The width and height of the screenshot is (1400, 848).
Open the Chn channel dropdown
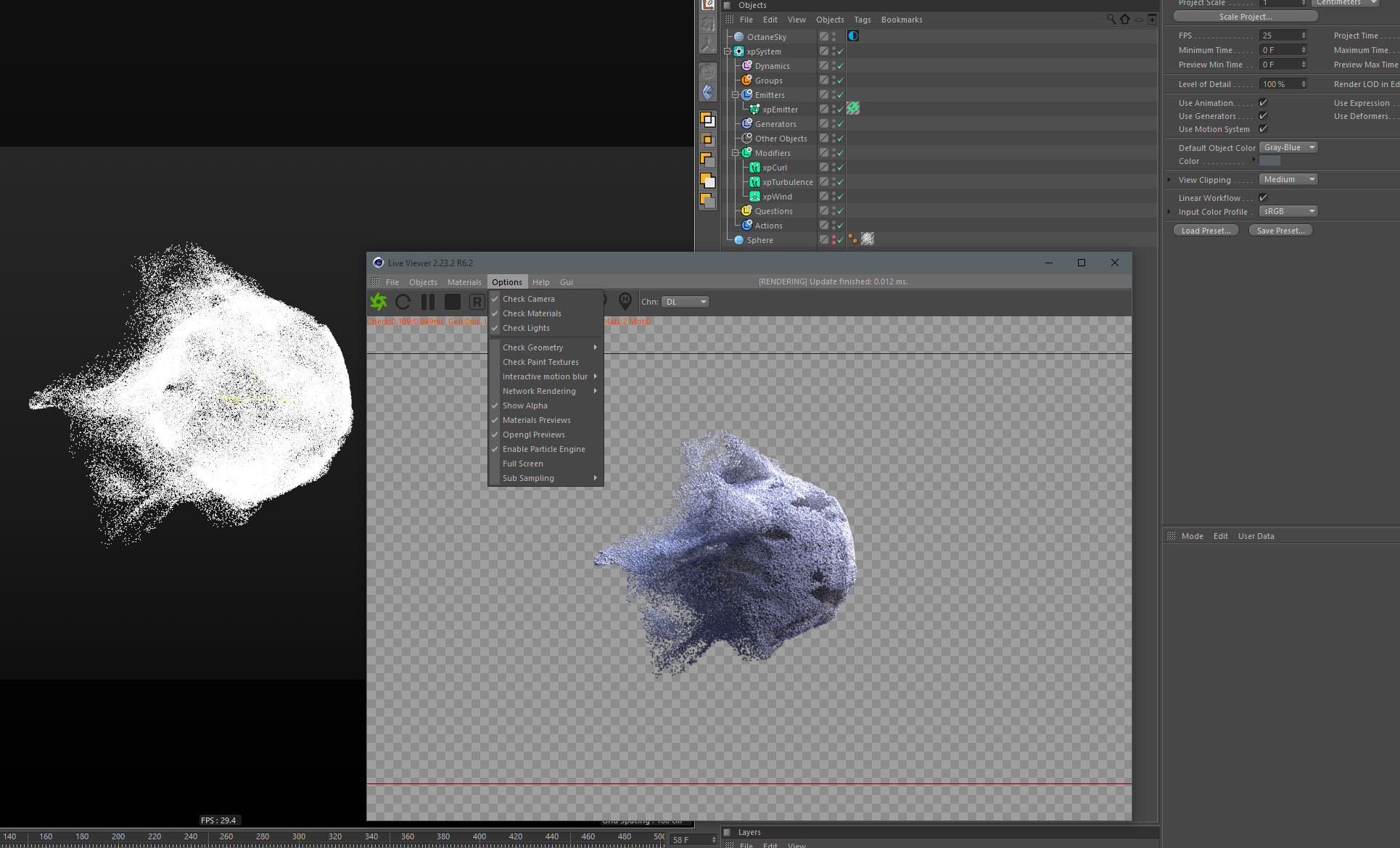click(x=685, y=302)
